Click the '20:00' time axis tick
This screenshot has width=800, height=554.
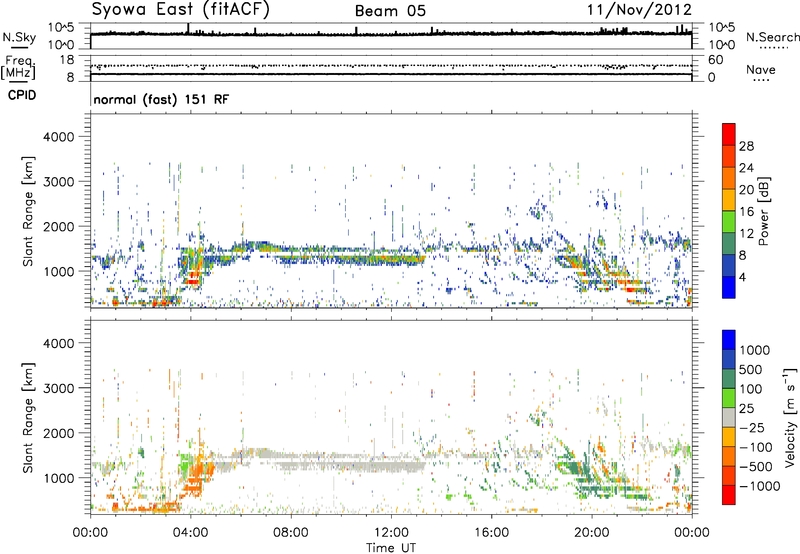point(591,533)
